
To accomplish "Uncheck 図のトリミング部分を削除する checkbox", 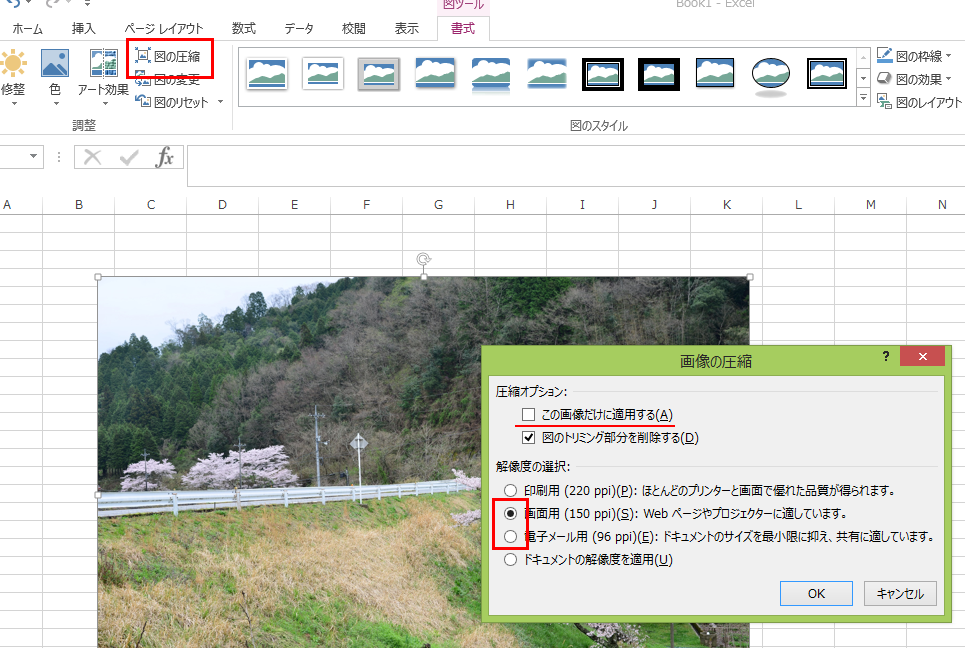I will [x=528, y=438].
